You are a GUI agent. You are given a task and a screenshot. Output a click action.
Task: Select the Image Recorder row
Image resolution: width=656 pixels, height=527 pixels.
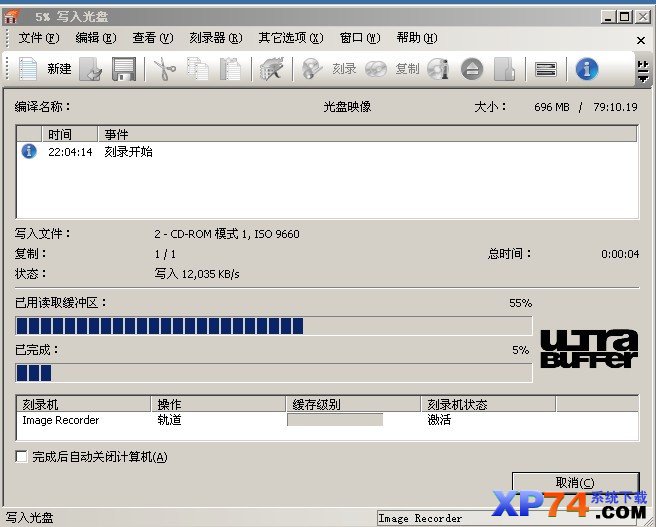click(x=327, y=420)
